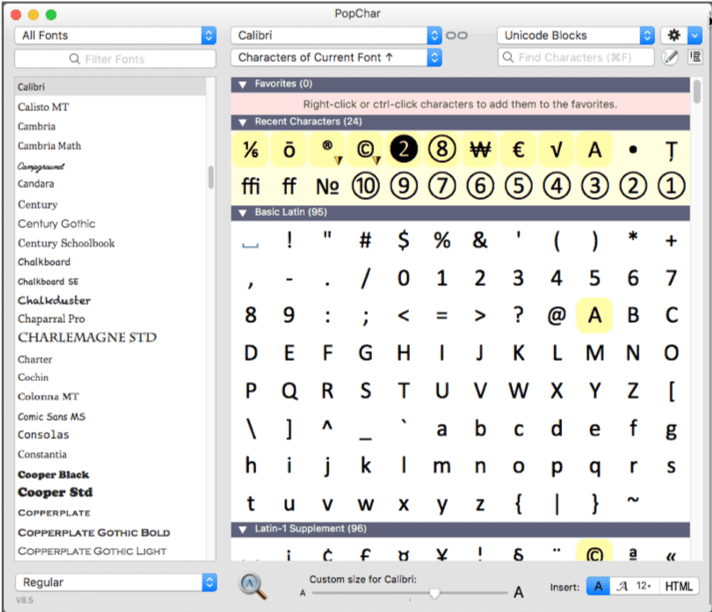
Task: Set insert mode to 12 point size
Action: [x=644, y=586]
